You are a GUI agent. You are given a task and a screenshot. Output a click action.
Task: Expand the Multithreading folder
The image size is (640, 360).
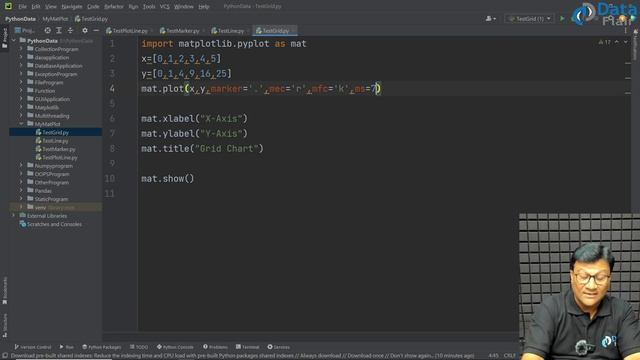(21, 116)
